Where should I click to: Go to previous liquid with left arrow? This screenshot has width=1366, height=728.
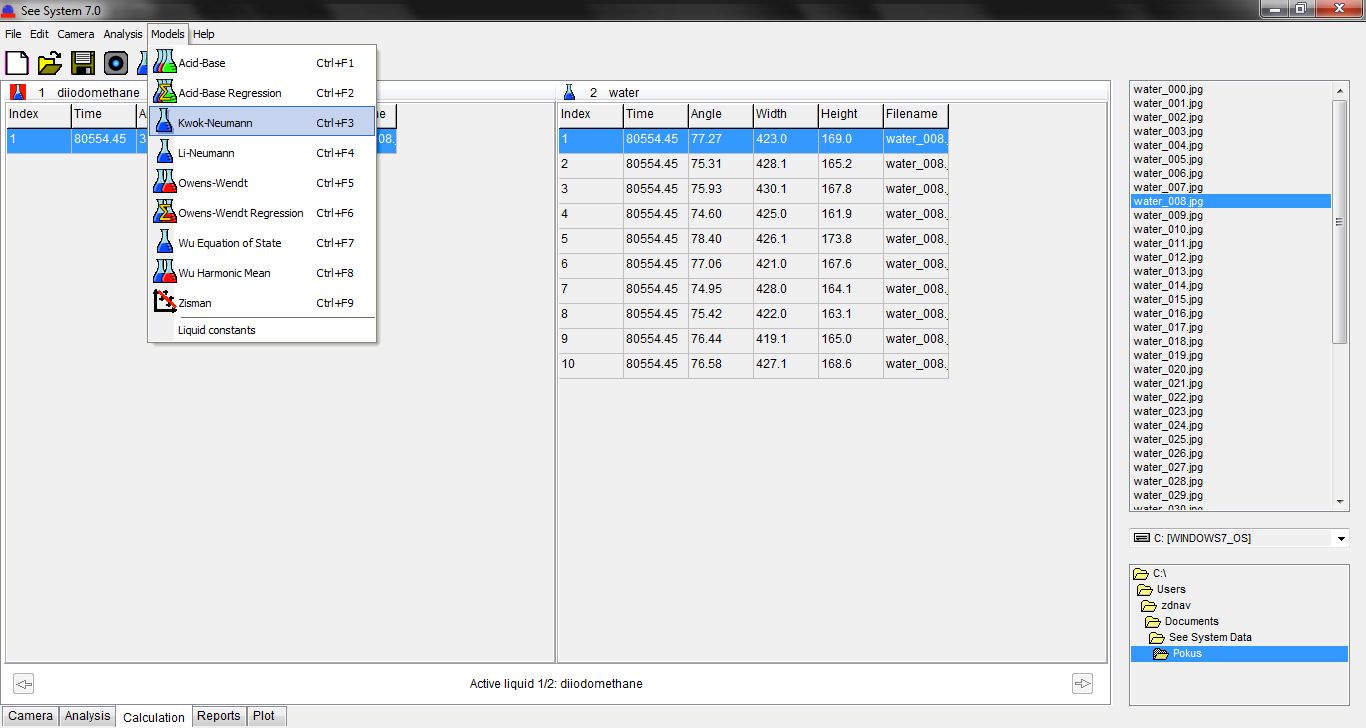24,684
